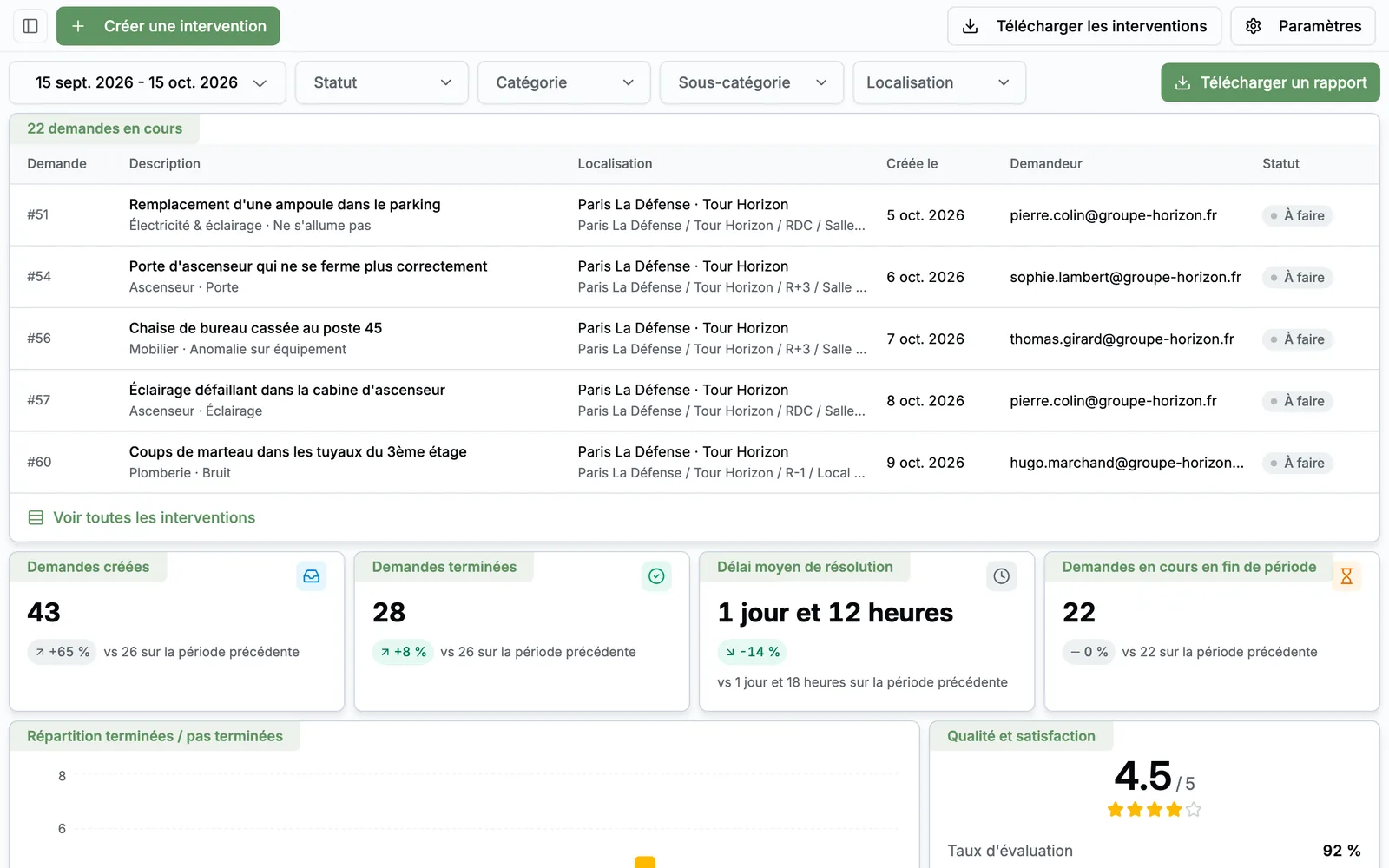The image size is (1389, 868).
Task: Click the Demandes terminées value 28
Action: click(x=389, y=613)
